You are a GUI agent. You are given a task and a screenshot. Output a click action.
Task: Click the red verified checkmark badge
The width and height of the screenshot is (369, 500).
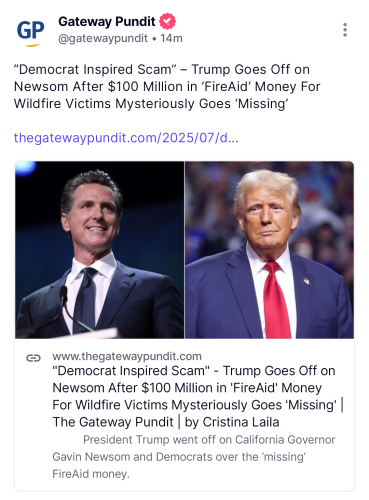(x=167, y=21)
